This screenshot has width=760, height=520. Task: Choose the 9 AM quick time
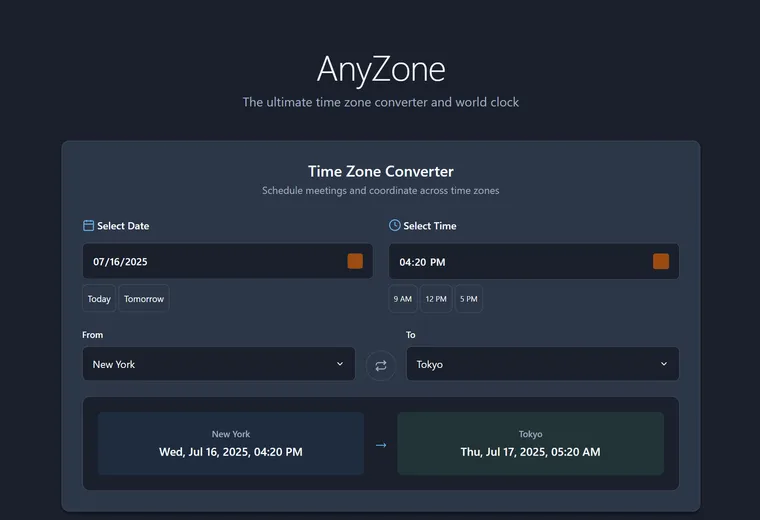[403, 299]
